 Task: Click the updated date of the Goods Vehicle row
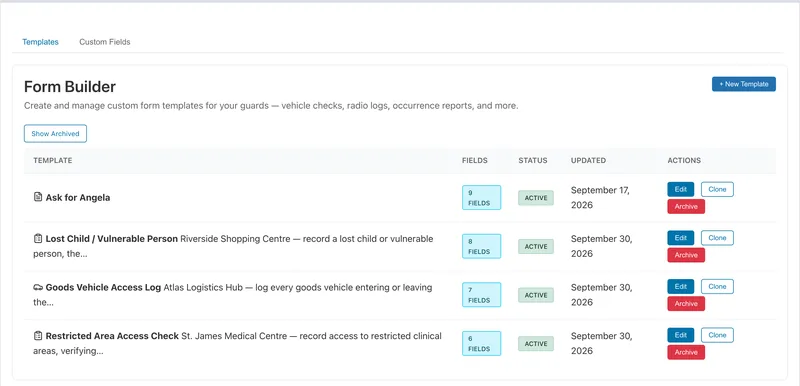pyautogui.click(x=602, y=295)
